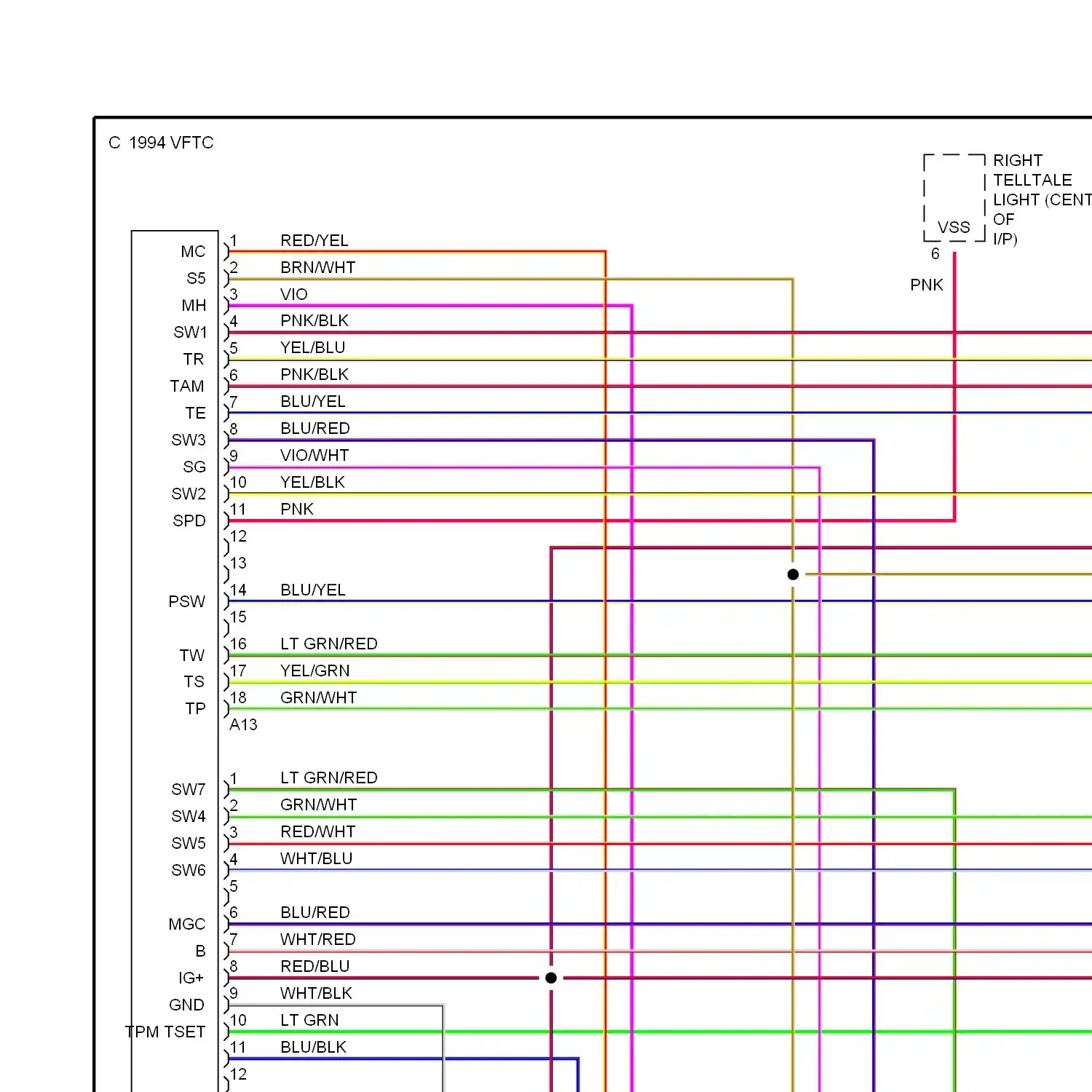Click the SW5 terminal label

189,843
